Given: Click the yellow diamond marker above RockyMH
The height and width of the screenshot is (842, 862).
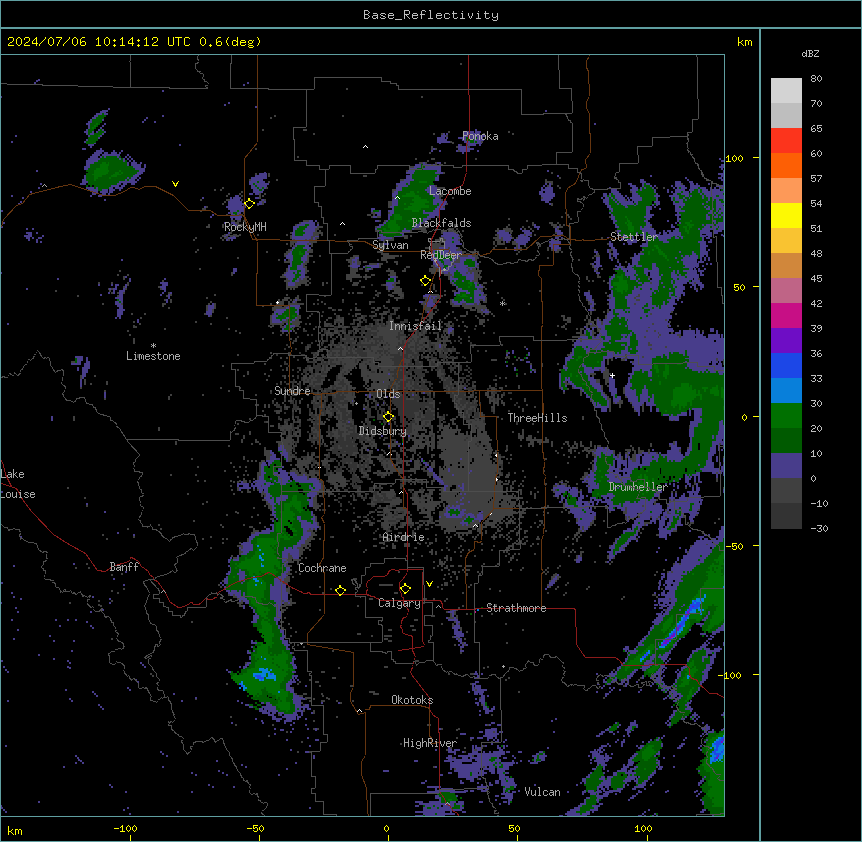Looking at the screenshot, I should tap(249, 203).
